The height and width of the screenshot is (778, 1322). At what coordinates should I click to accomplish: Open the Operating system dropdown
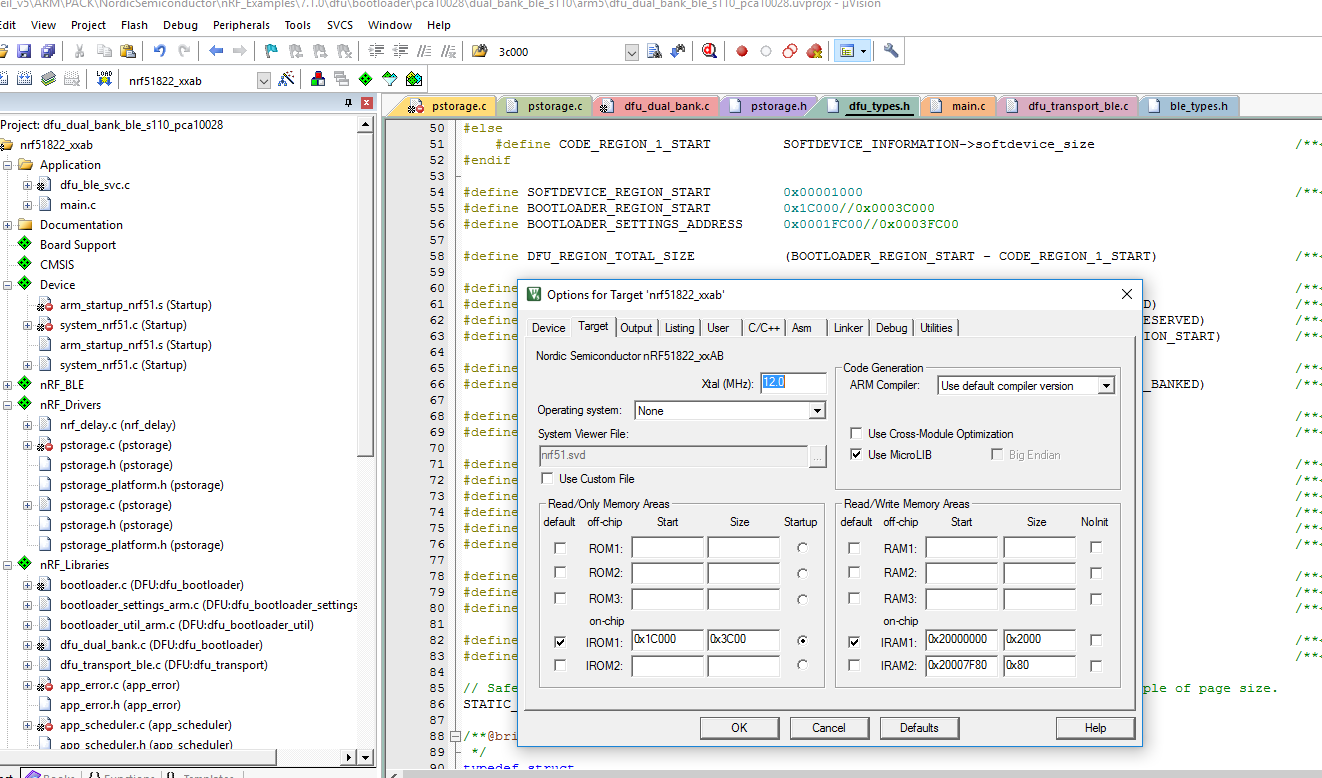(x=817, y=411)
